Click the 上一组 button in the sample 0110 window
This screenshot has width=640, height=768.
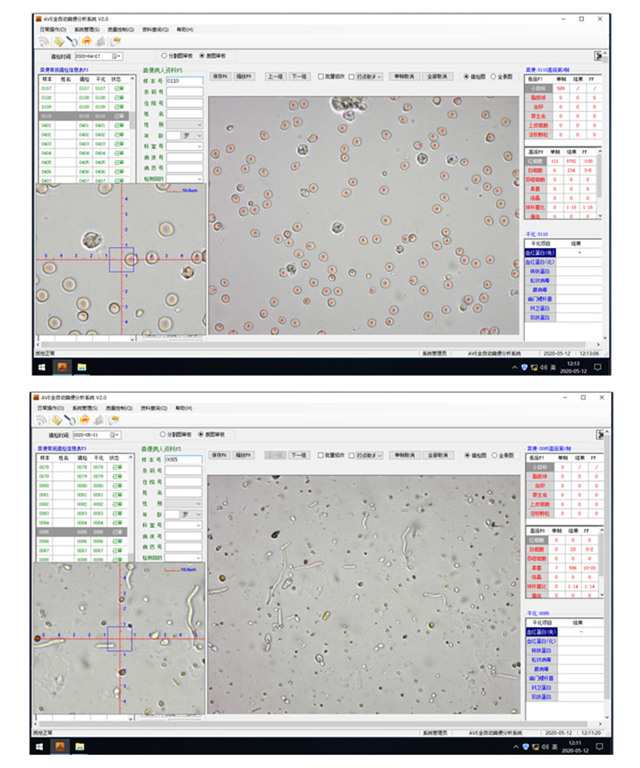(275, 76)
